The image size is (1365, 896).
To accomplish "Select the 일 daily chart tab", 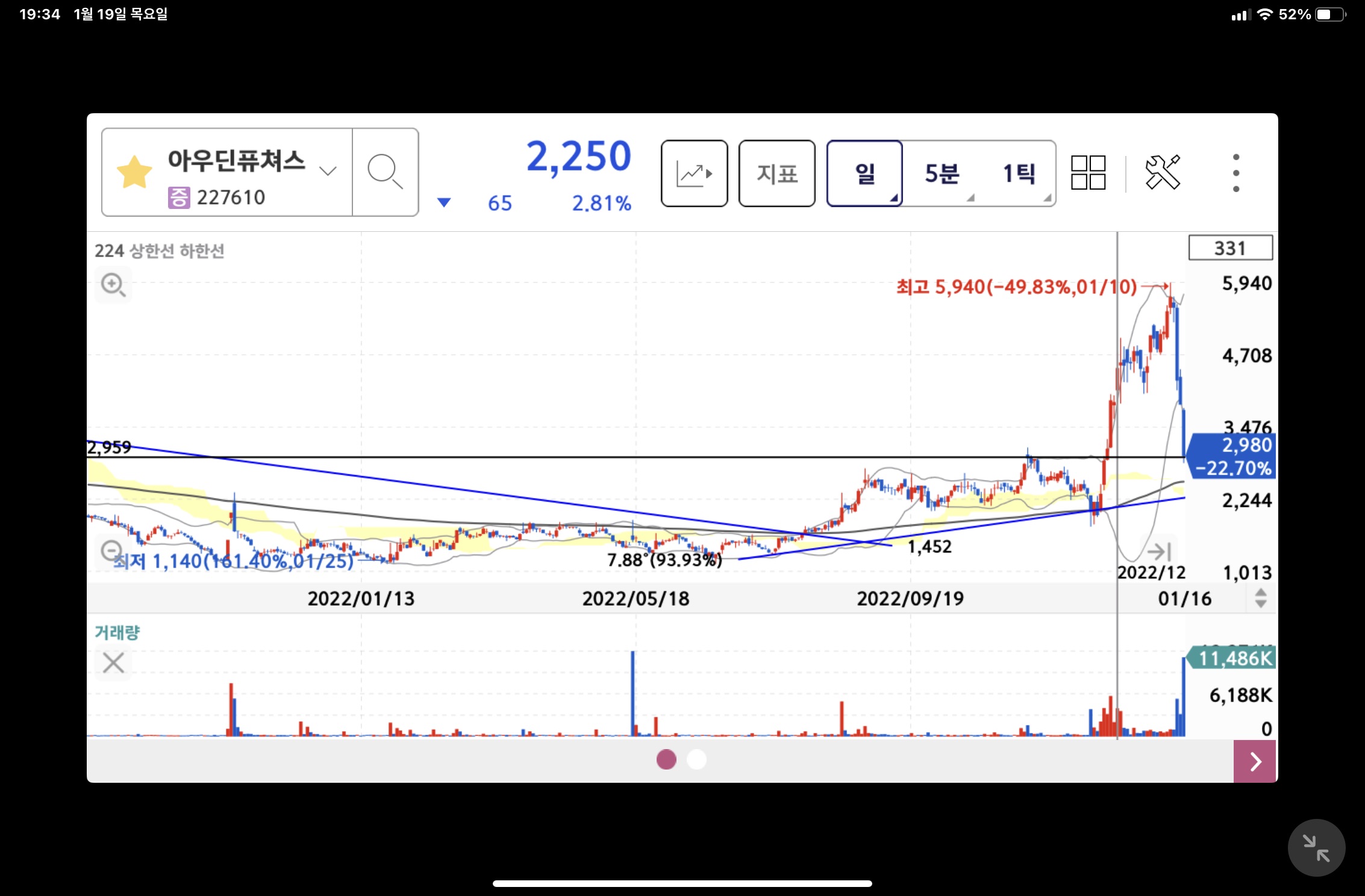I will tap(864, 174).
